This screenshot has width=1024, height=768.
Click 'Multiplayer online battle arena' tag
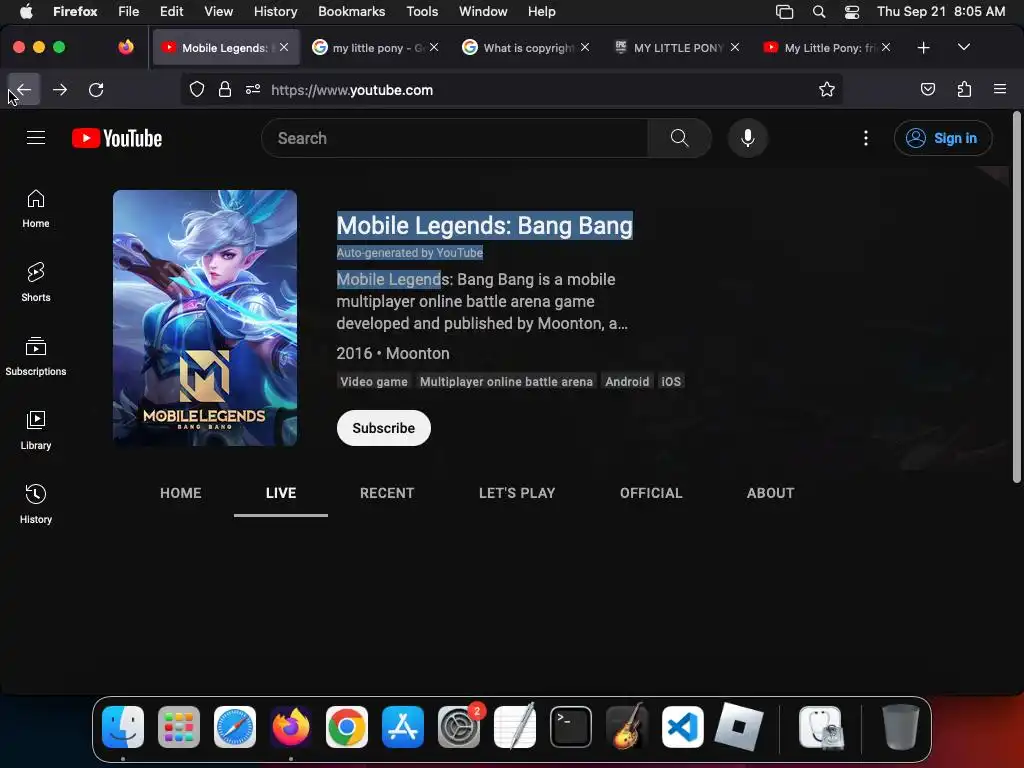[506, 381]
